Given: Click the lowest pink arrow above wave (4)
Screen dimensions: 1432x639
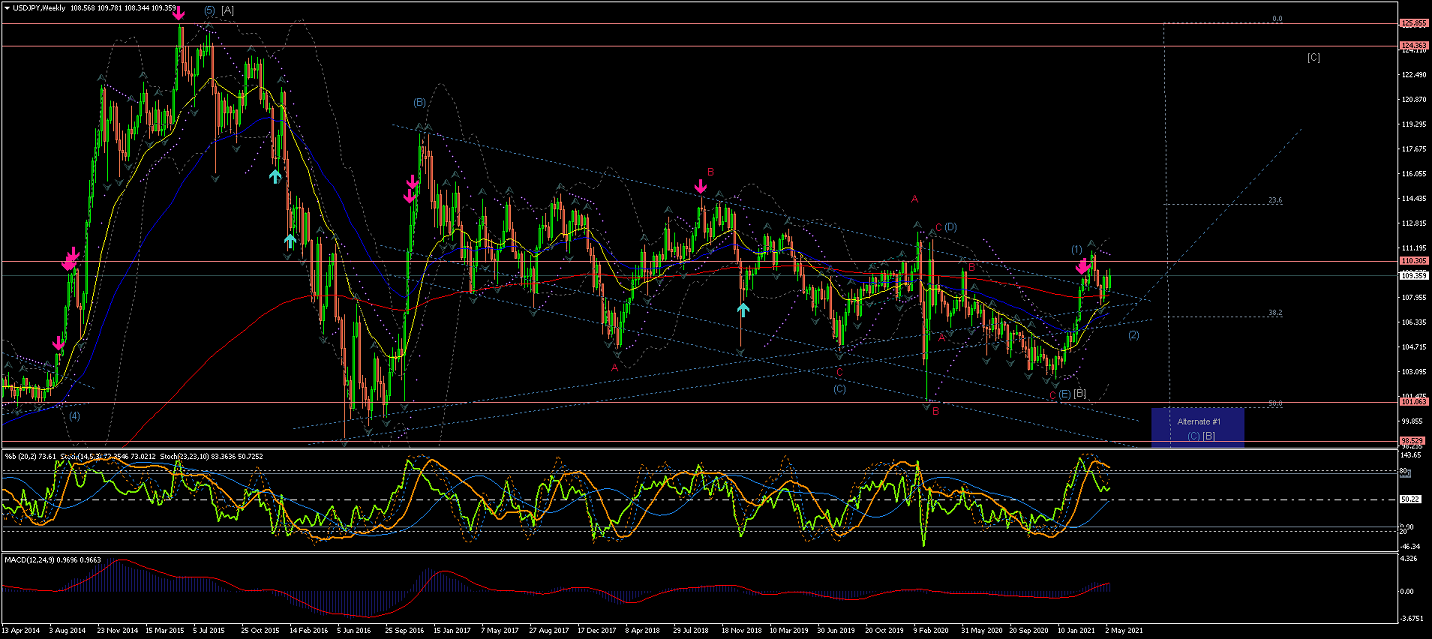Looking at the screenshot, I should (58, 344).
